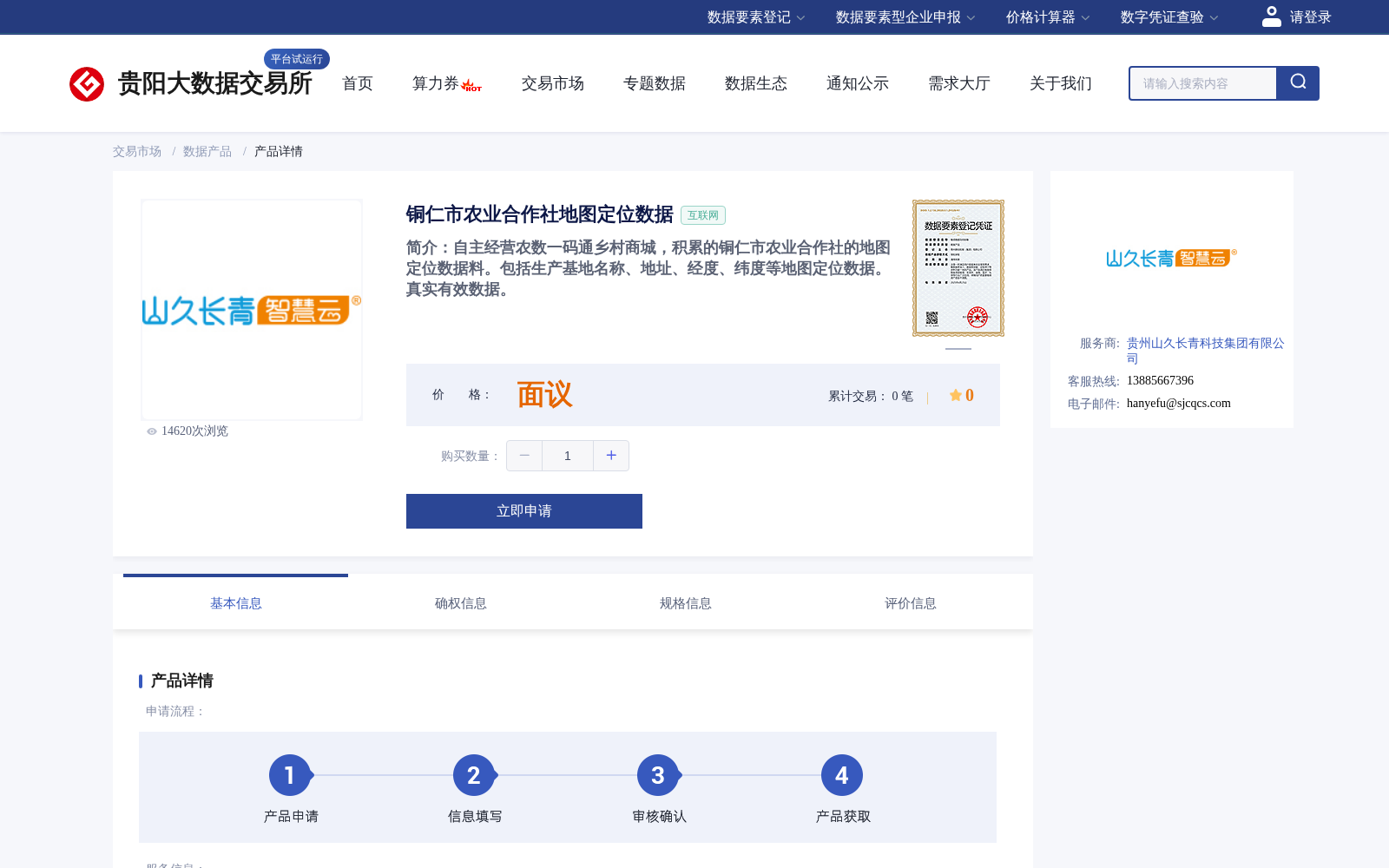
Task: Click the user avatar icon
Action: [x=1271, y=16]
